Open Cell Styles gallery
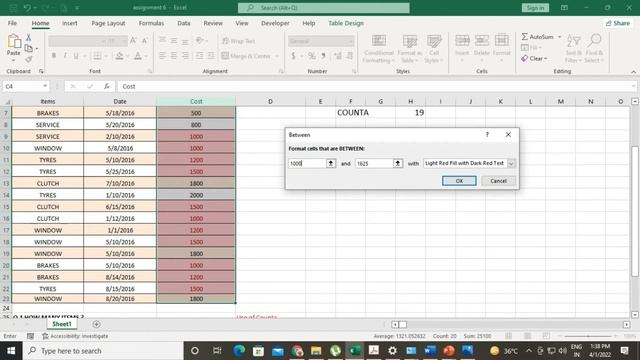The image size is (640, 360). point(434,49)
